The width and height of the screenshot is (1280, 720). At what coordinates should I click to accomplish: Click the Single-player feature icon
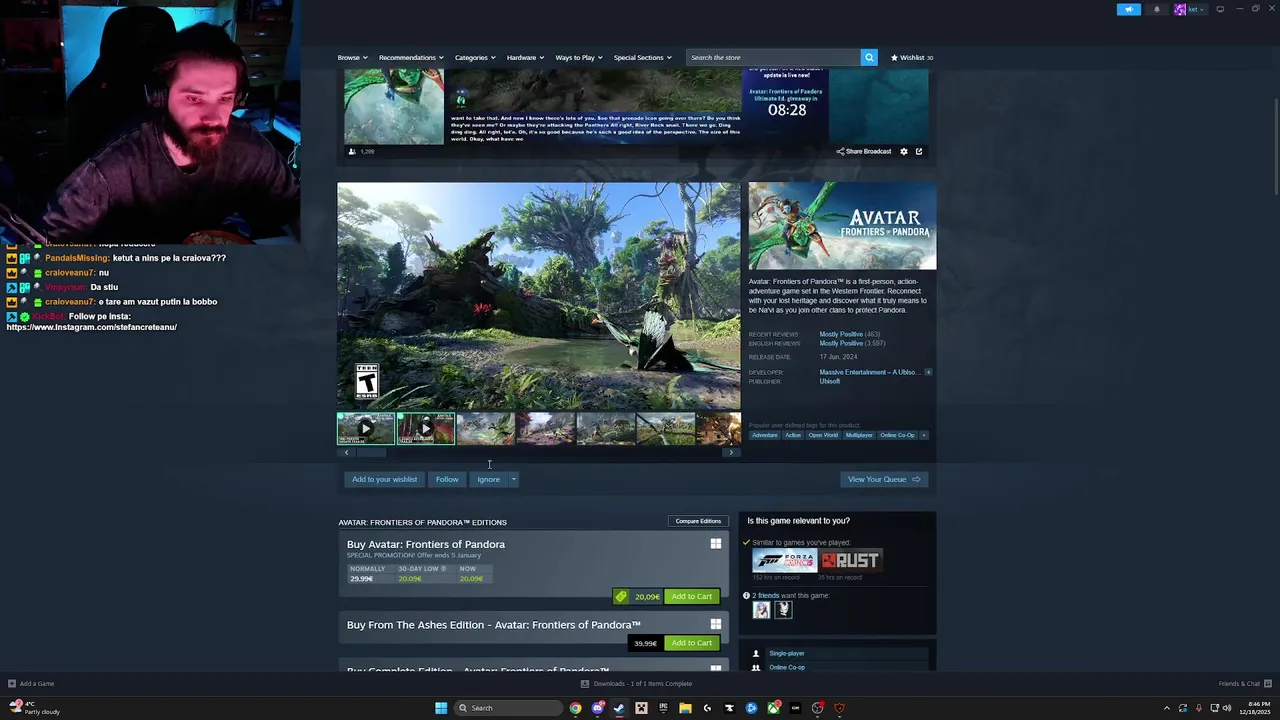(x=756, y=653)
